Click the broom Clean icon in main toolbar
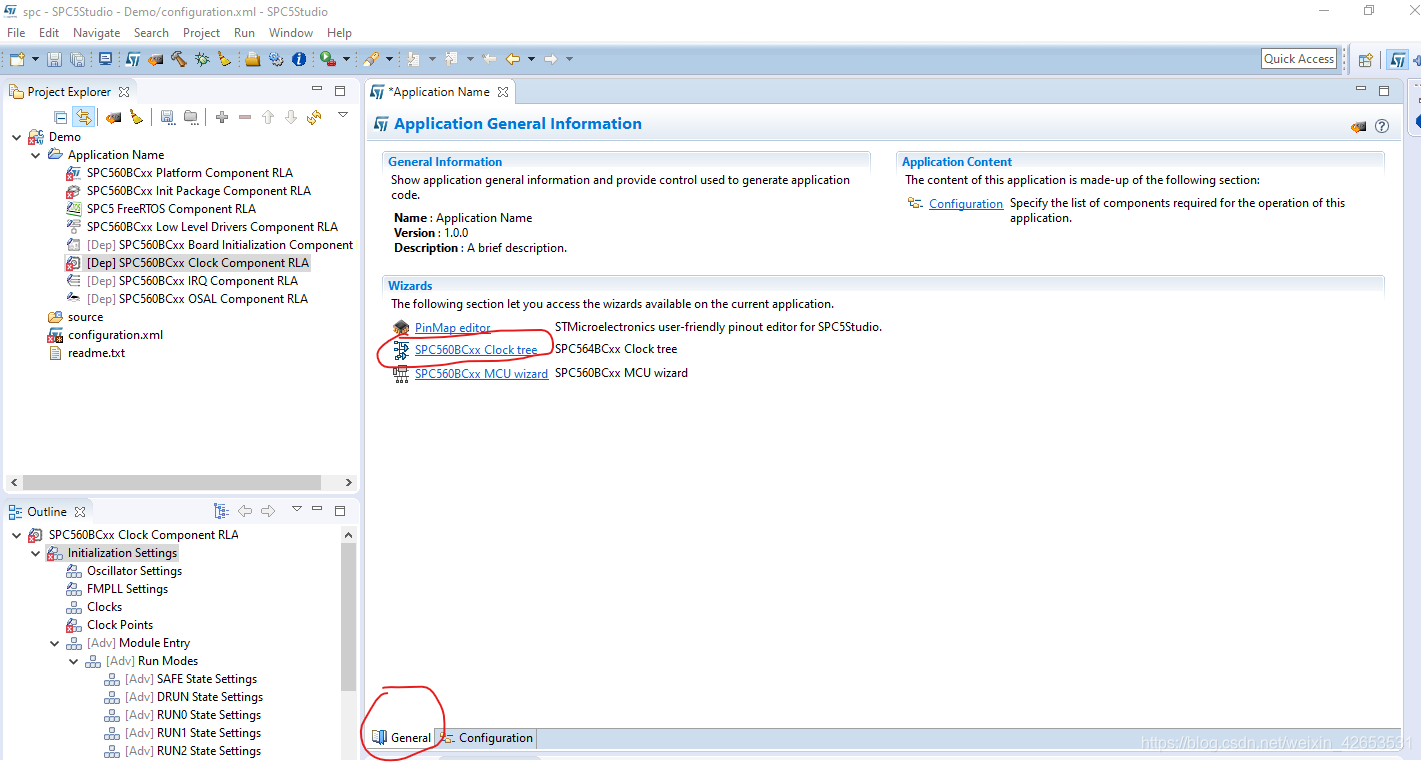The image size is (1421, 762). tap(224, 59)
